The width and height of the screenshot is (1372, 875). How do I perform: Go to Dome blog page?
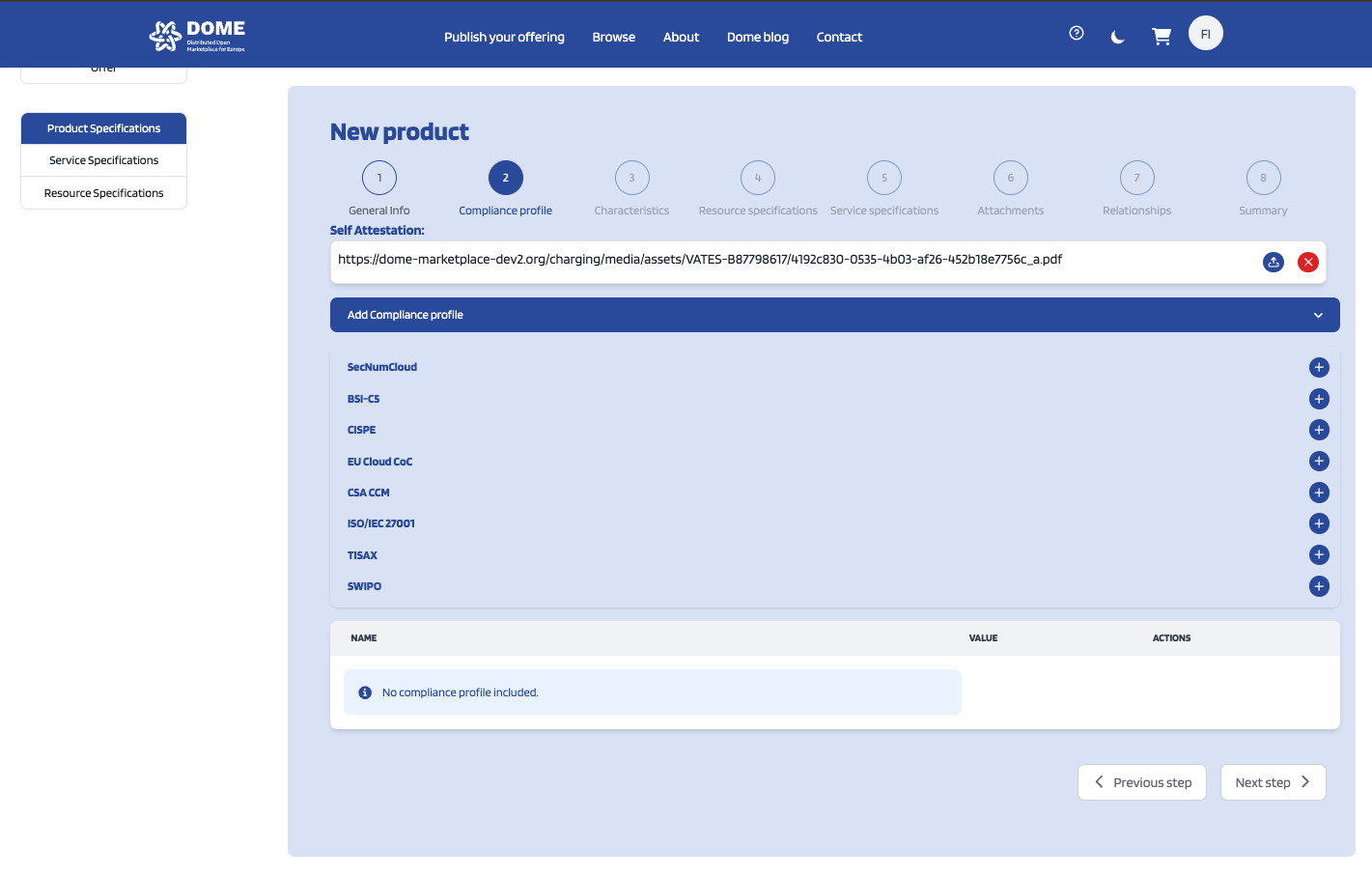757,37
